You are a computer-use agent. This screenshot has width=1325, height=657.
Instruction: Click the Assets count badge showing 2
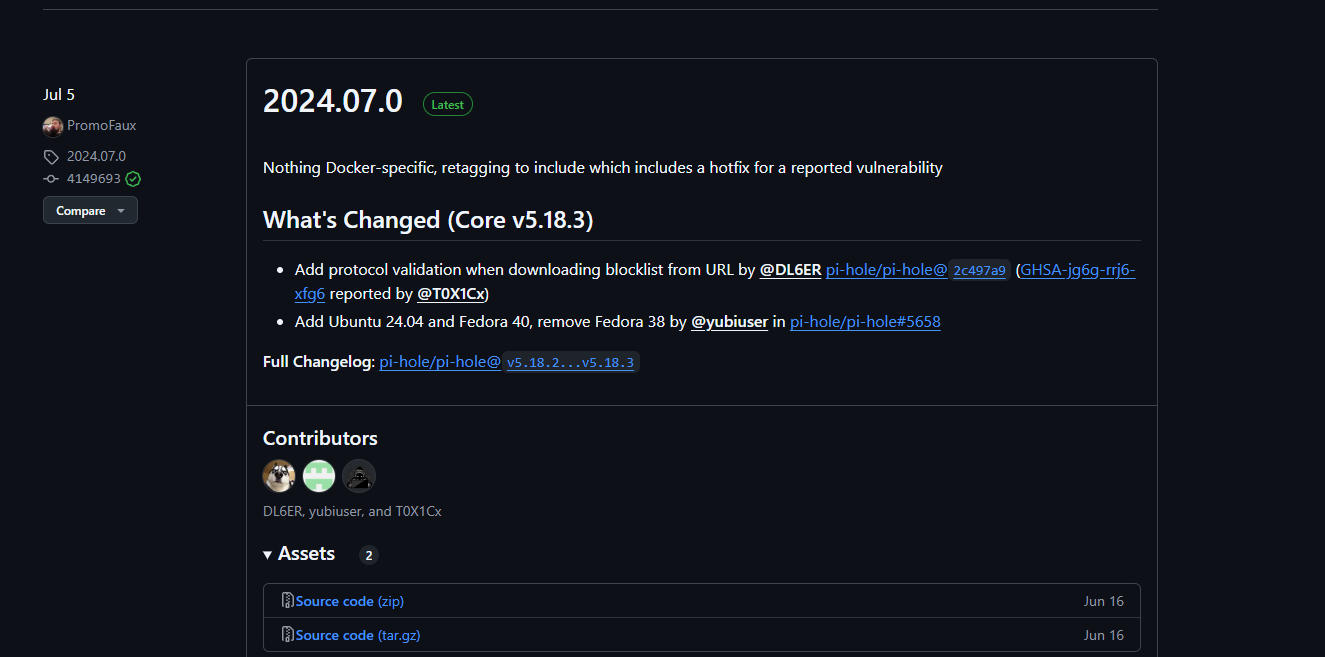pos(368,554)
